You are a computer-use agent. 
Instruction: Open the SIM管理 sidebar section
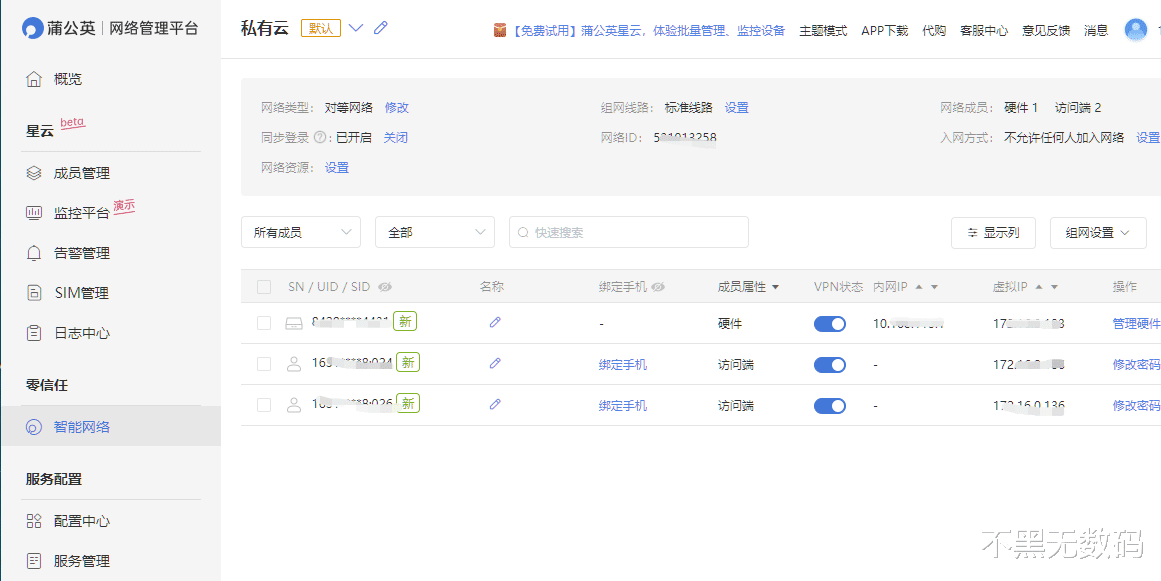tap(36, 292)
